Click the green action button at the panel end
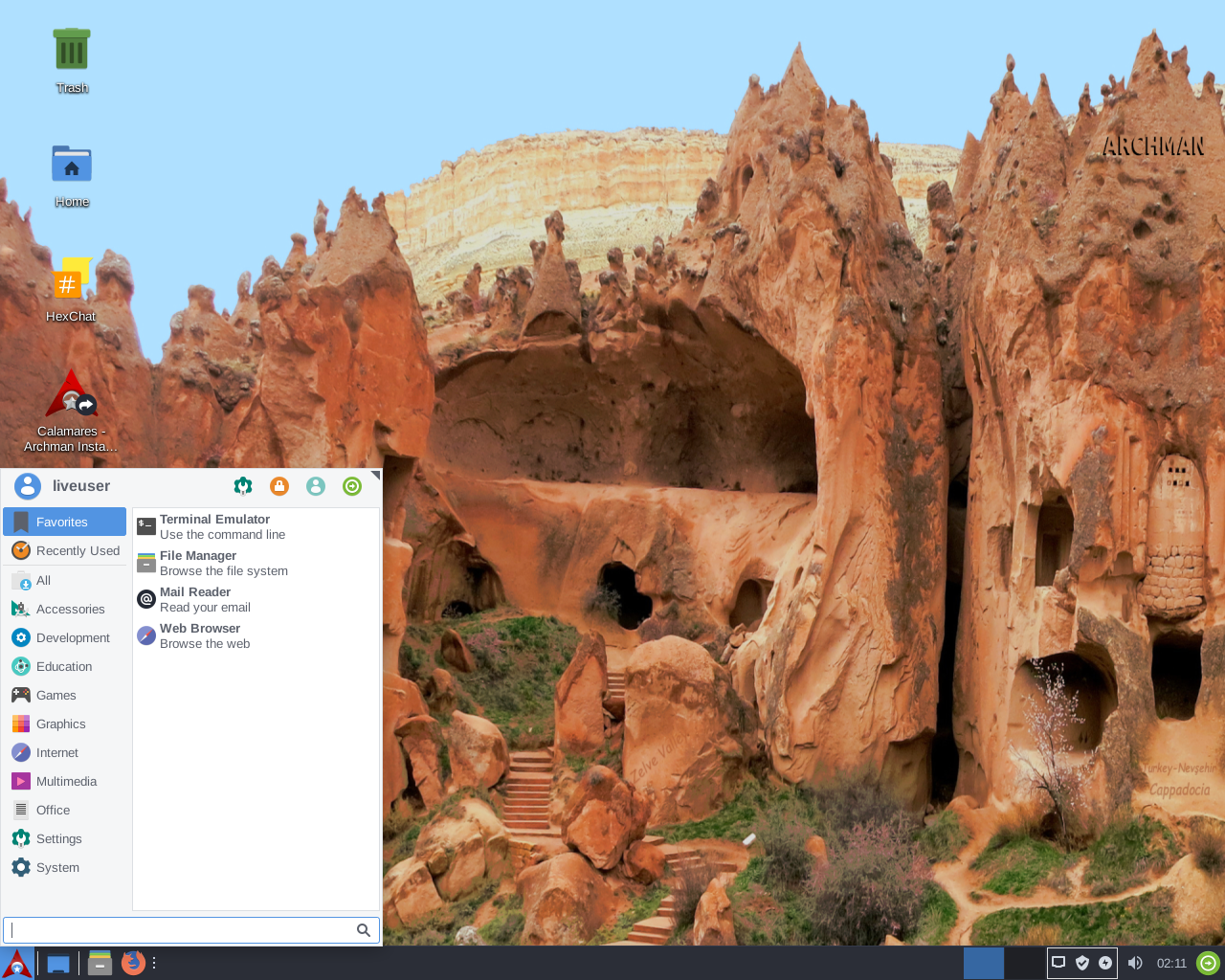 (1209, 963)
